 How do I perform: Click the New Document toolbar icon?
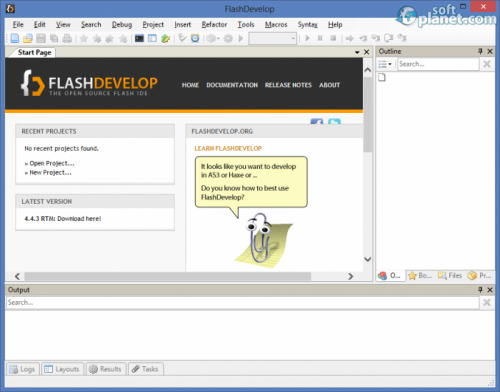[15, 38]
